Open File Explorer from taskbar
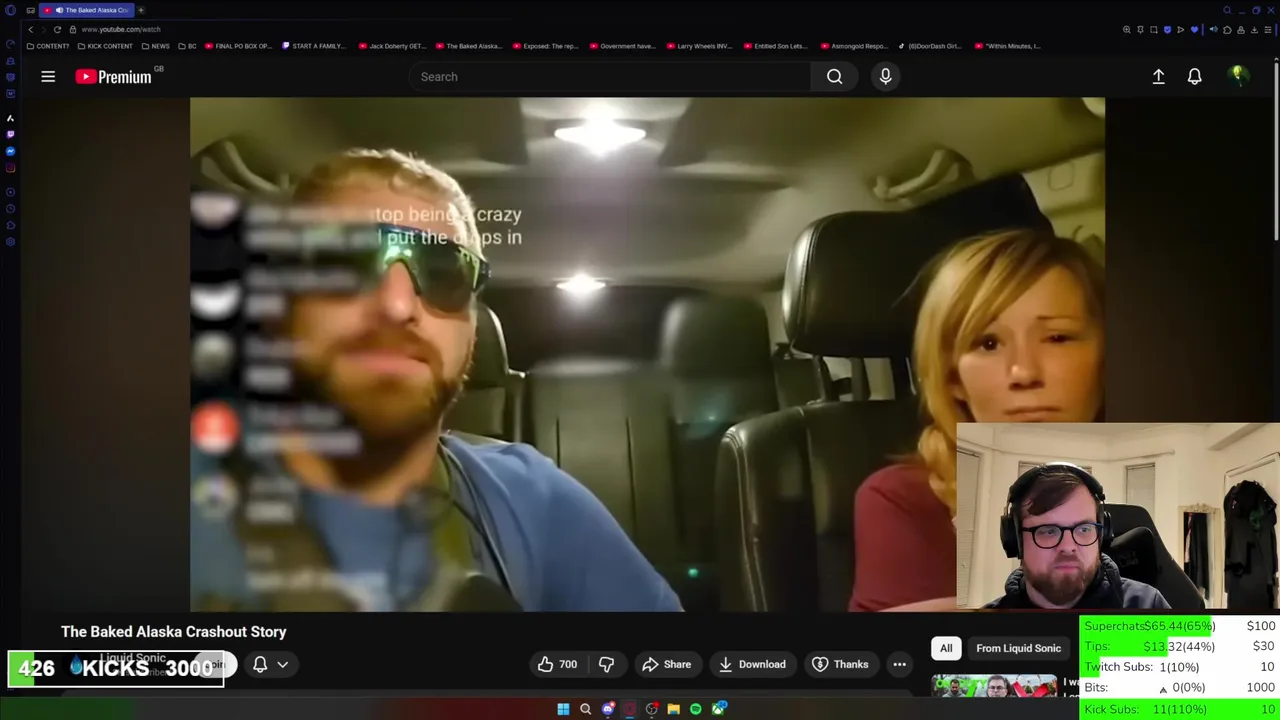The image size is (1280, 720). click(x=673, y=709)
